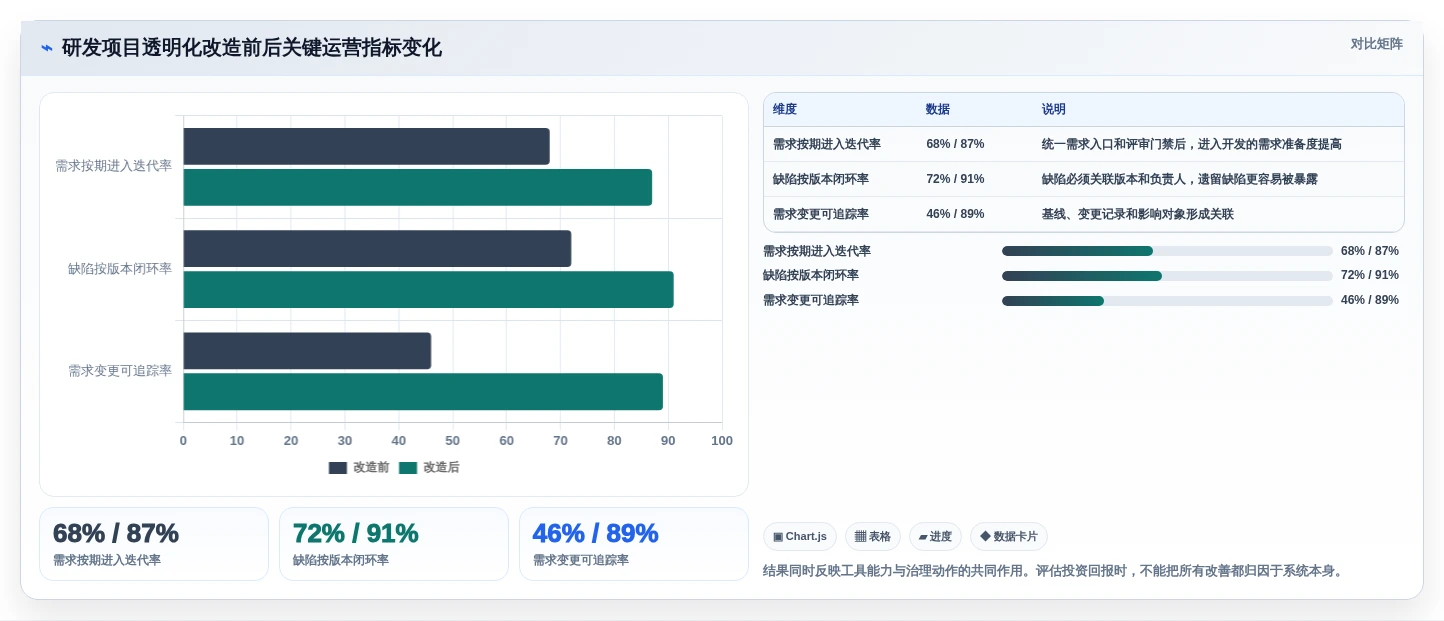Click the table cell 72% / 91%

(x=955, y=179)
